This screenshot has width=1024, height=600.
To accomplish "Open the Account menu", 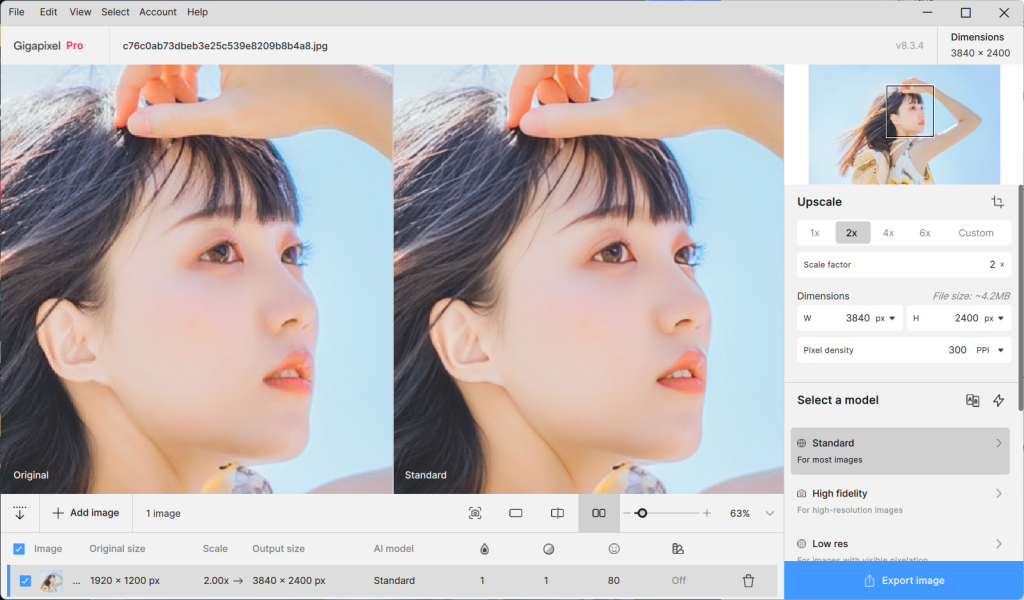I will click(157, 11).
